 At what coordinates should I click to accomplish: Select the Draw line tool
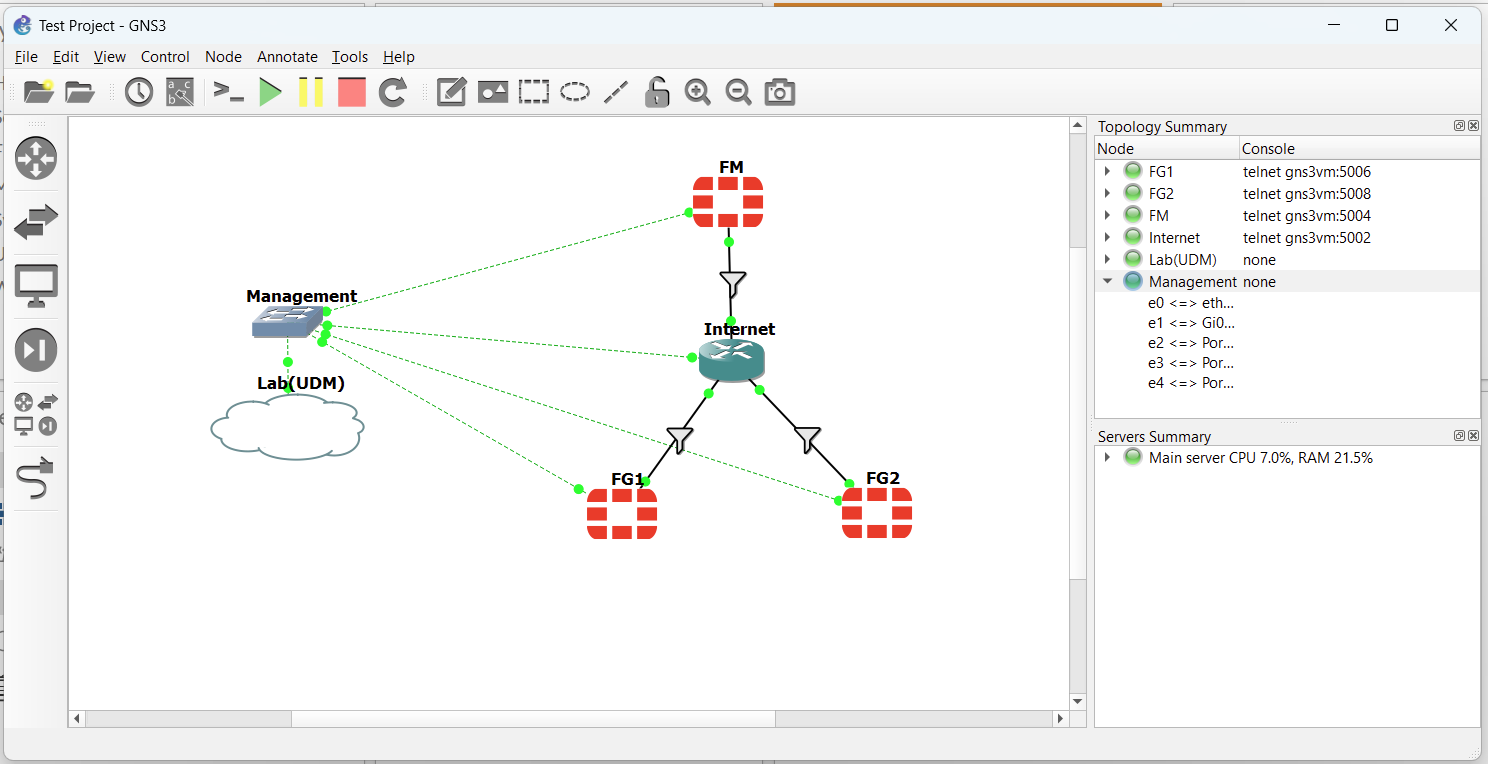616,93
